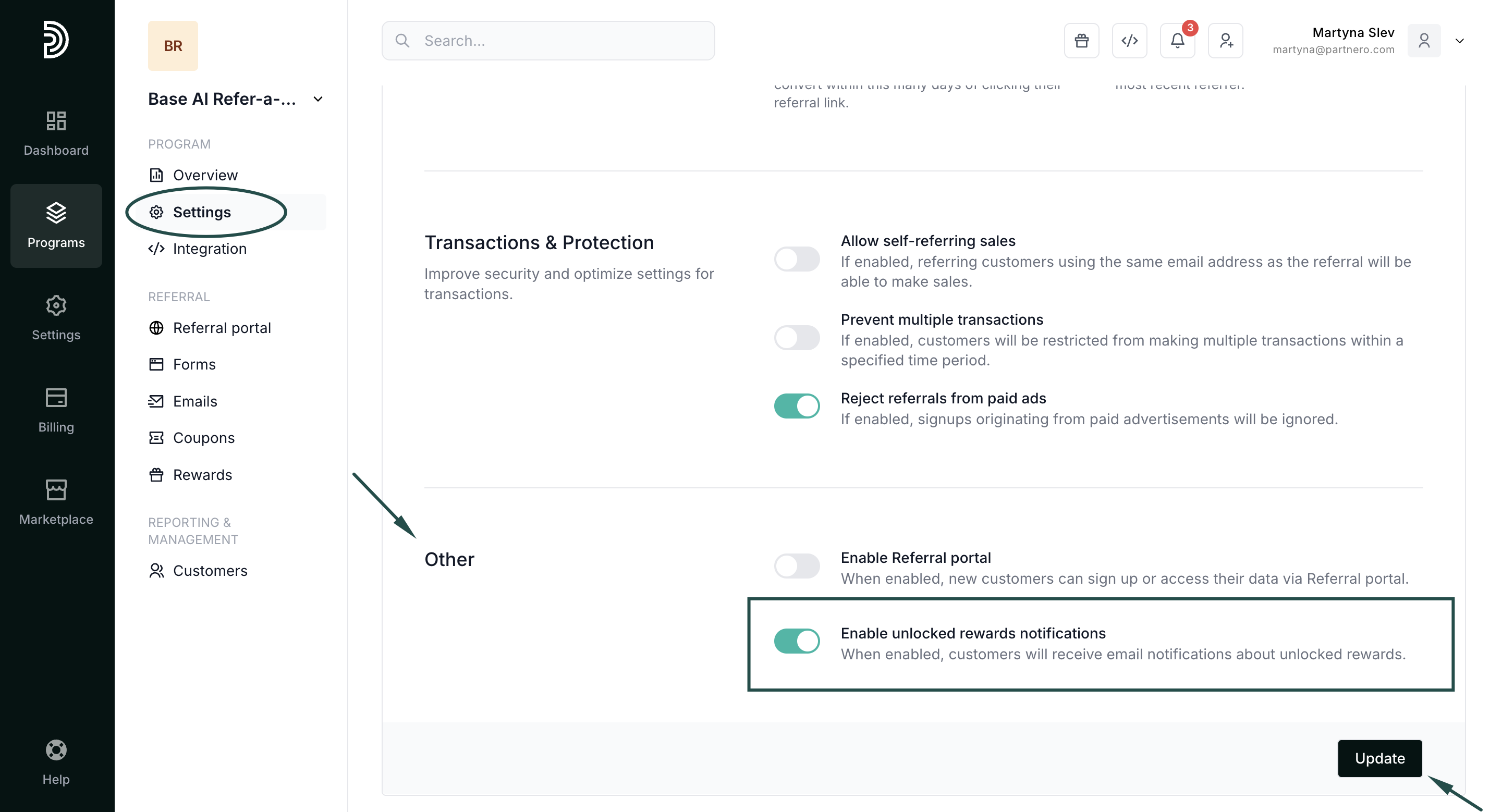This screenshot has height=812, width=1490.
Task: Turn on Enable Referral portal toggle
Action: 797,565
